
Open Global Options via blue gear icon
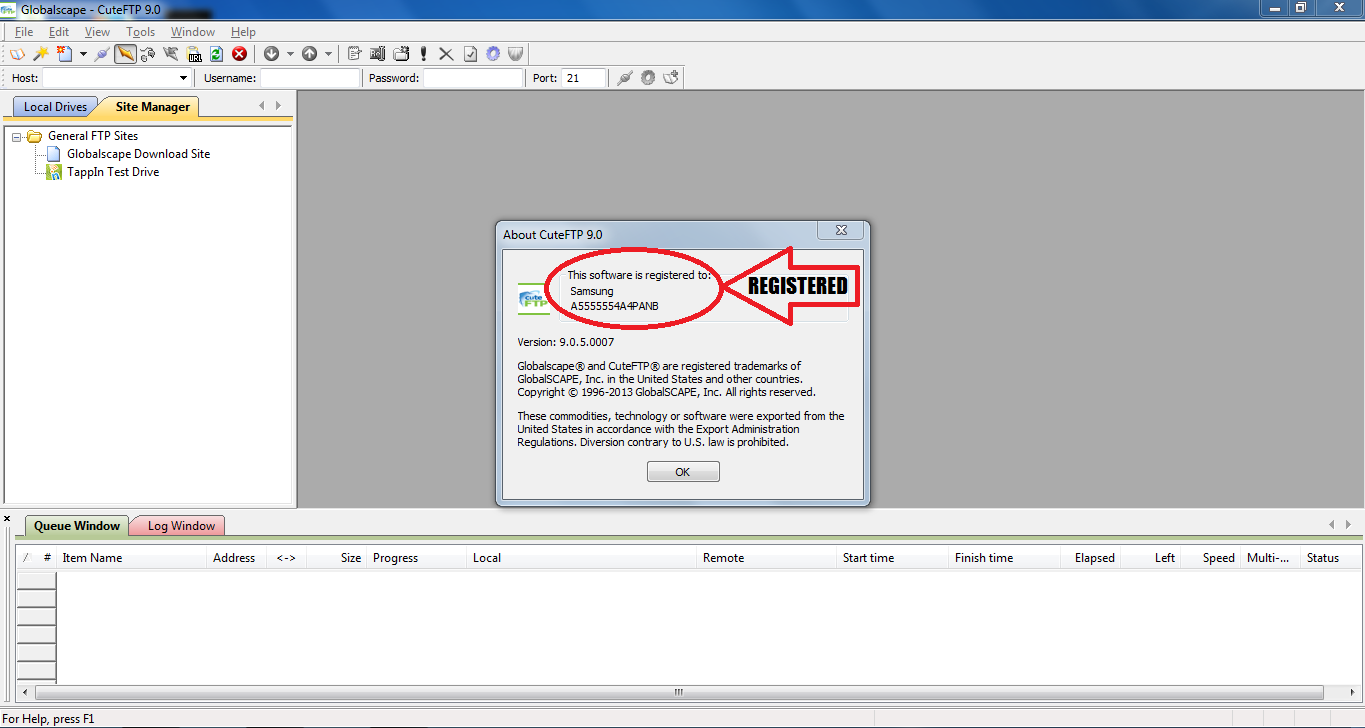493,54
